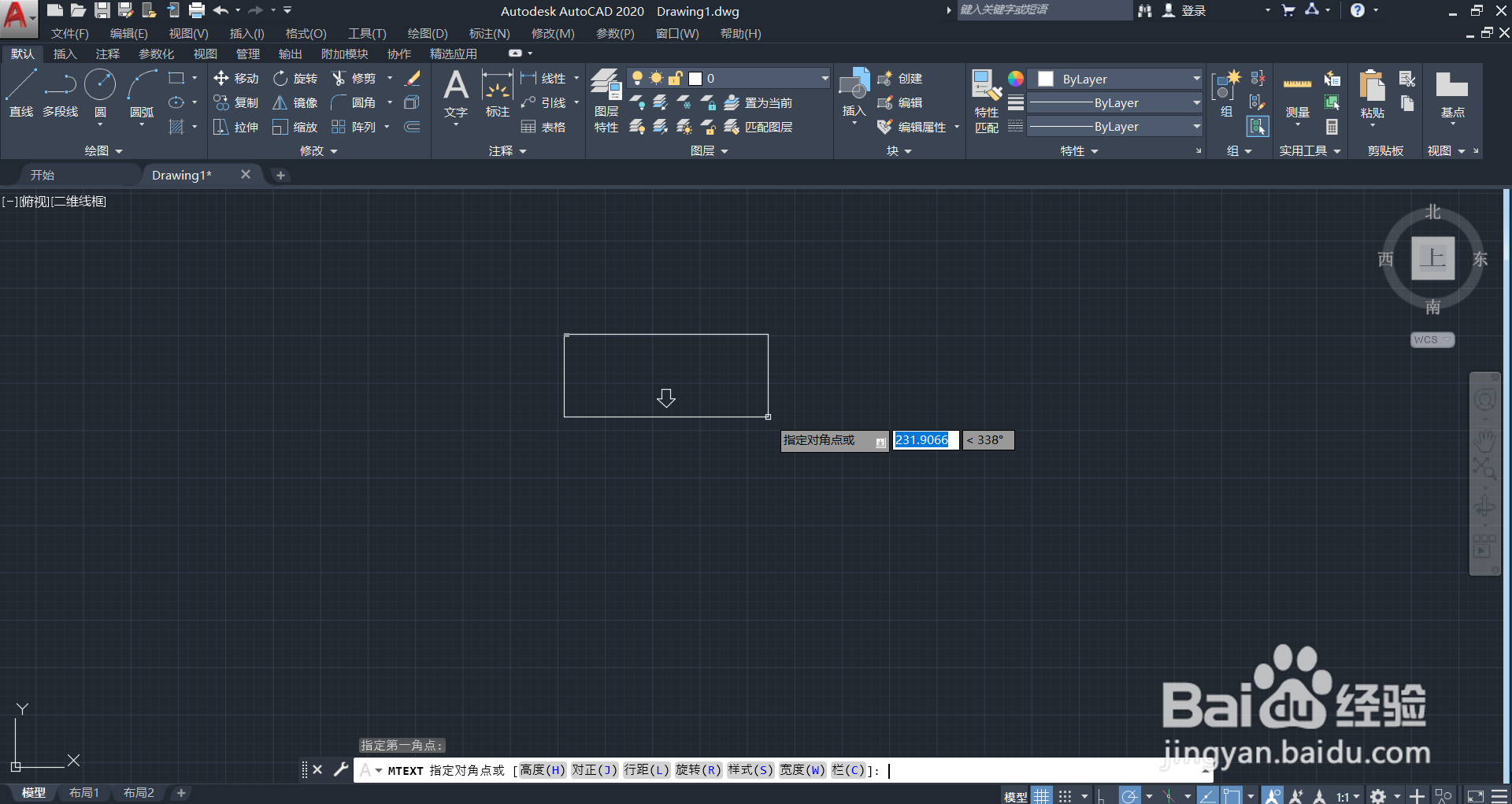Expand the 注释 (Annotation) panel
Viewport: 1512px width, 804px height.
point(508,150)
